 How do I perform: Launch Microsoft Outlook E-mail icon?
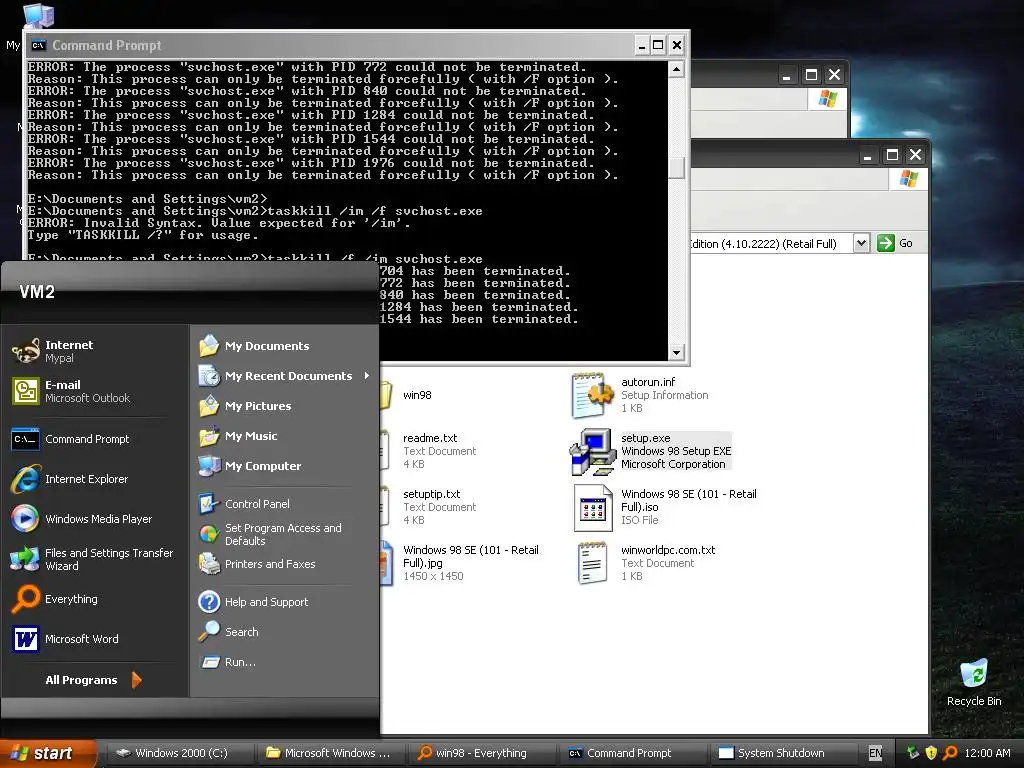coord(26,391)
